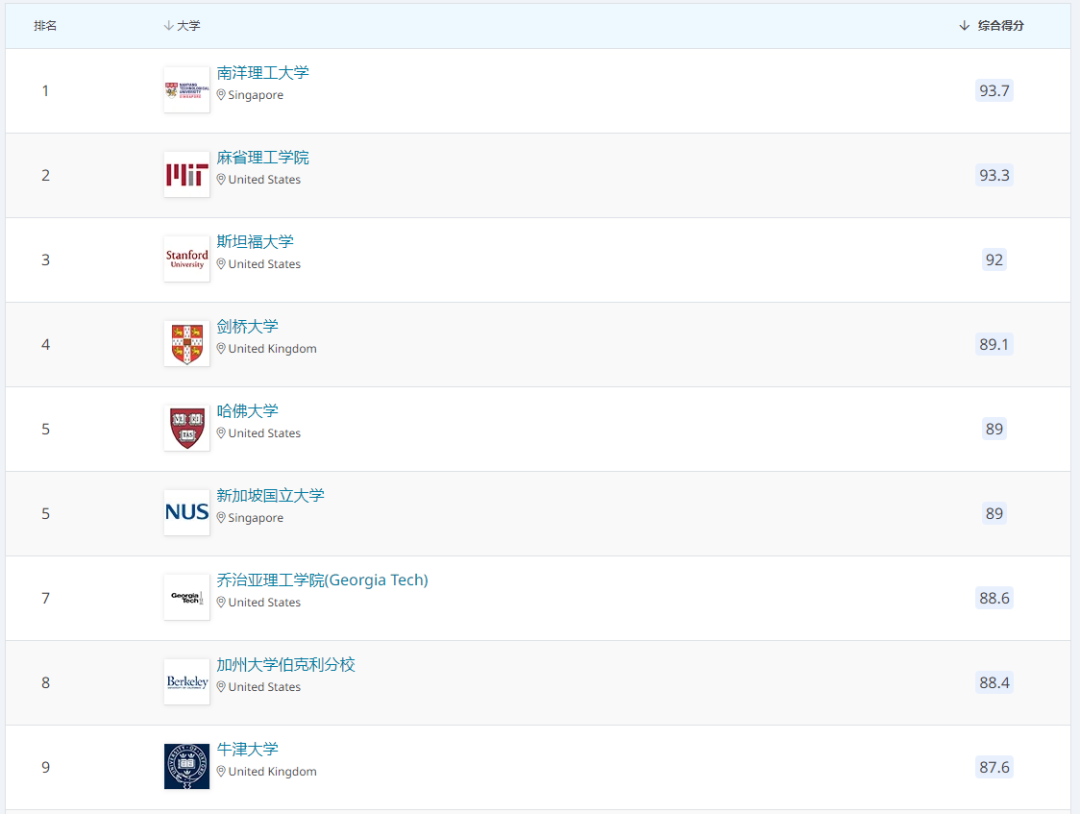
Task: Click location pin icon for 哈佛大学
Action: 221,433
